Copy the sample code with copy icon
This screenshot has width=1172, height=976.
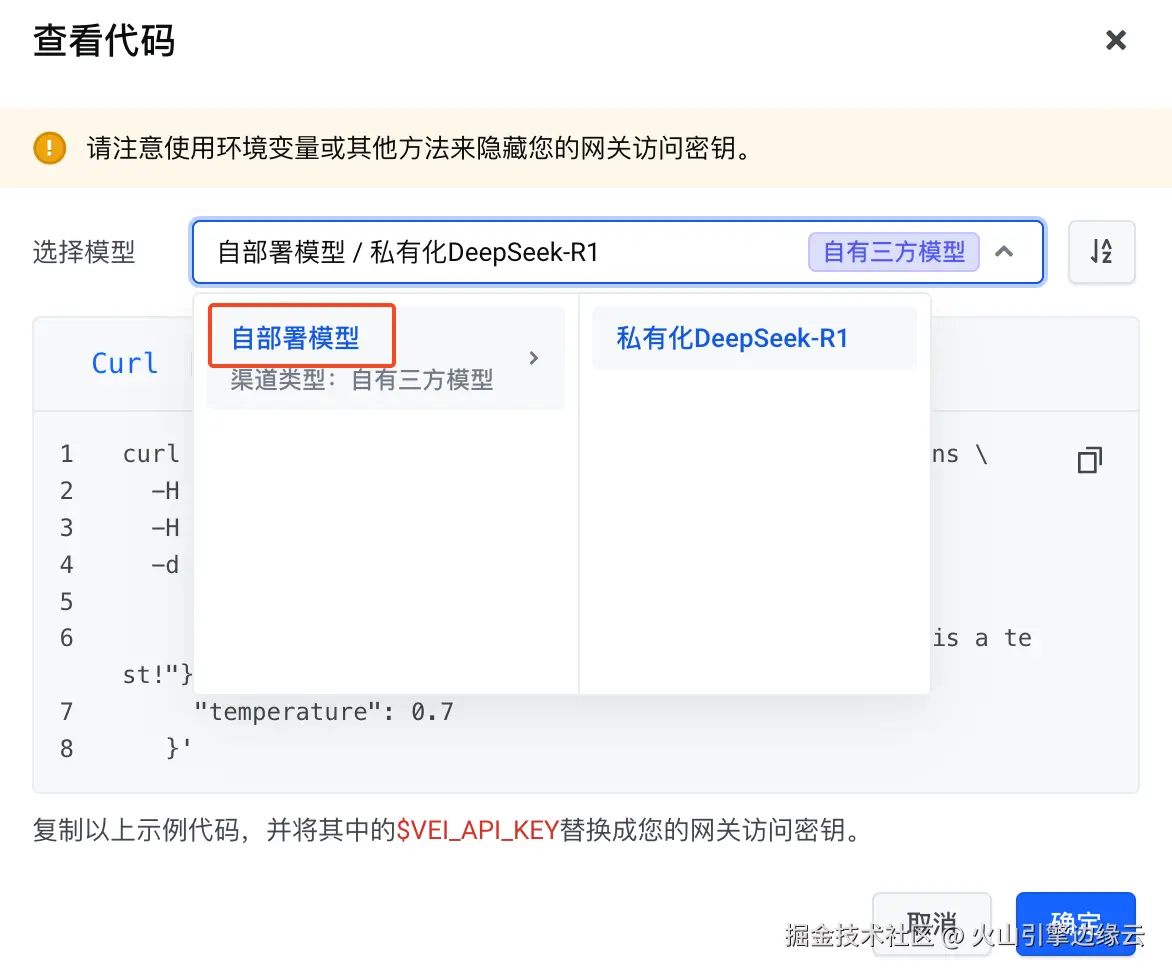point(1090,460)
